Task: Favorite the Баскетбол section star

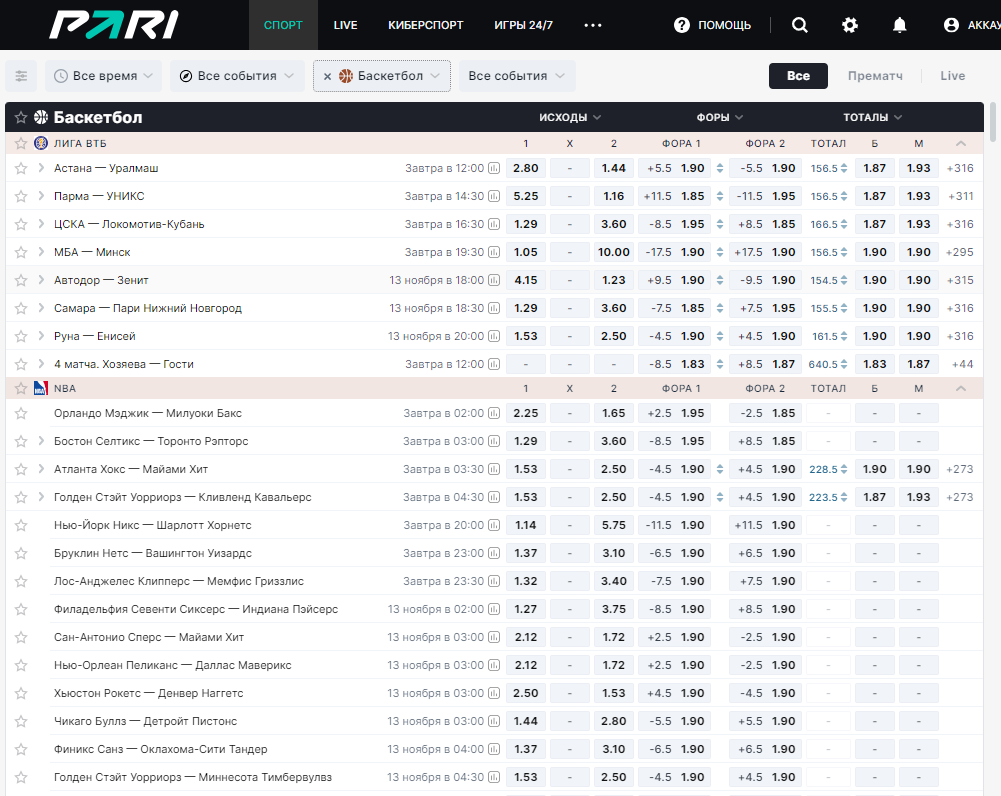Action: click(x=21, y=117)
